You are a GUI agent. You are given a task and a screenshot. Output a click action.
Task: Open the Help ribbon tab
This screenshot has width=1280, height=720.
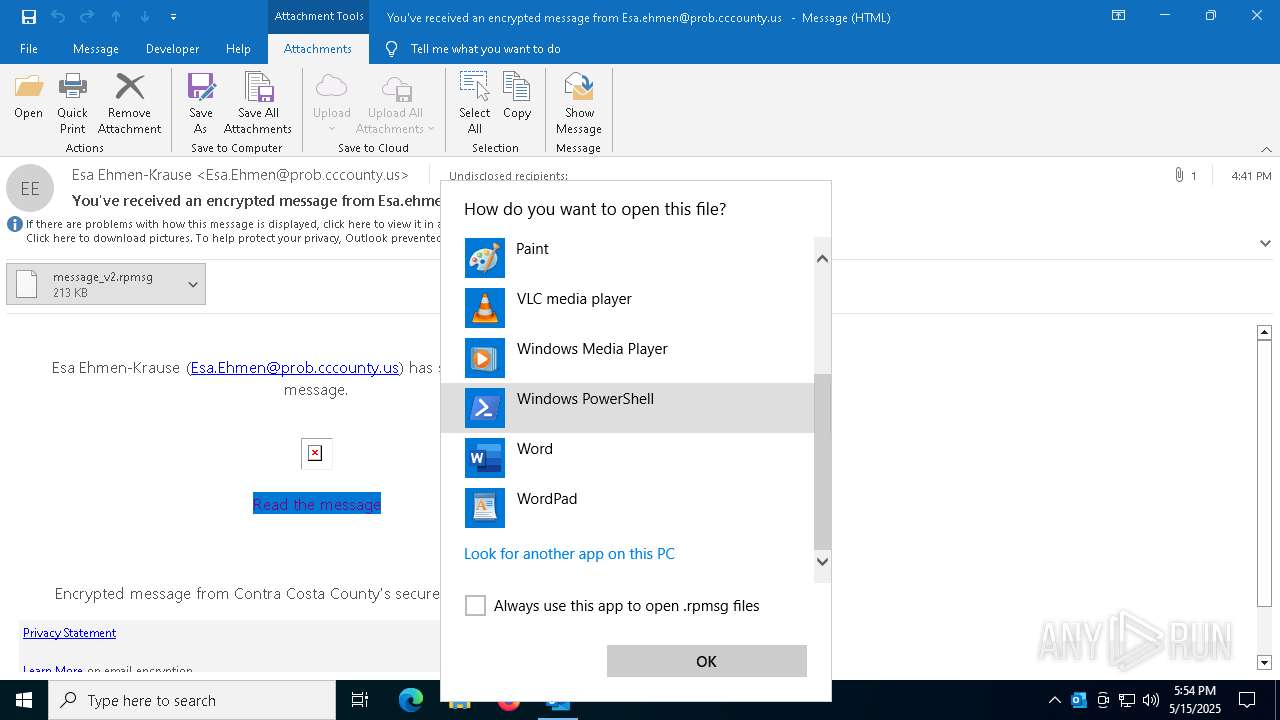point(238,49)
